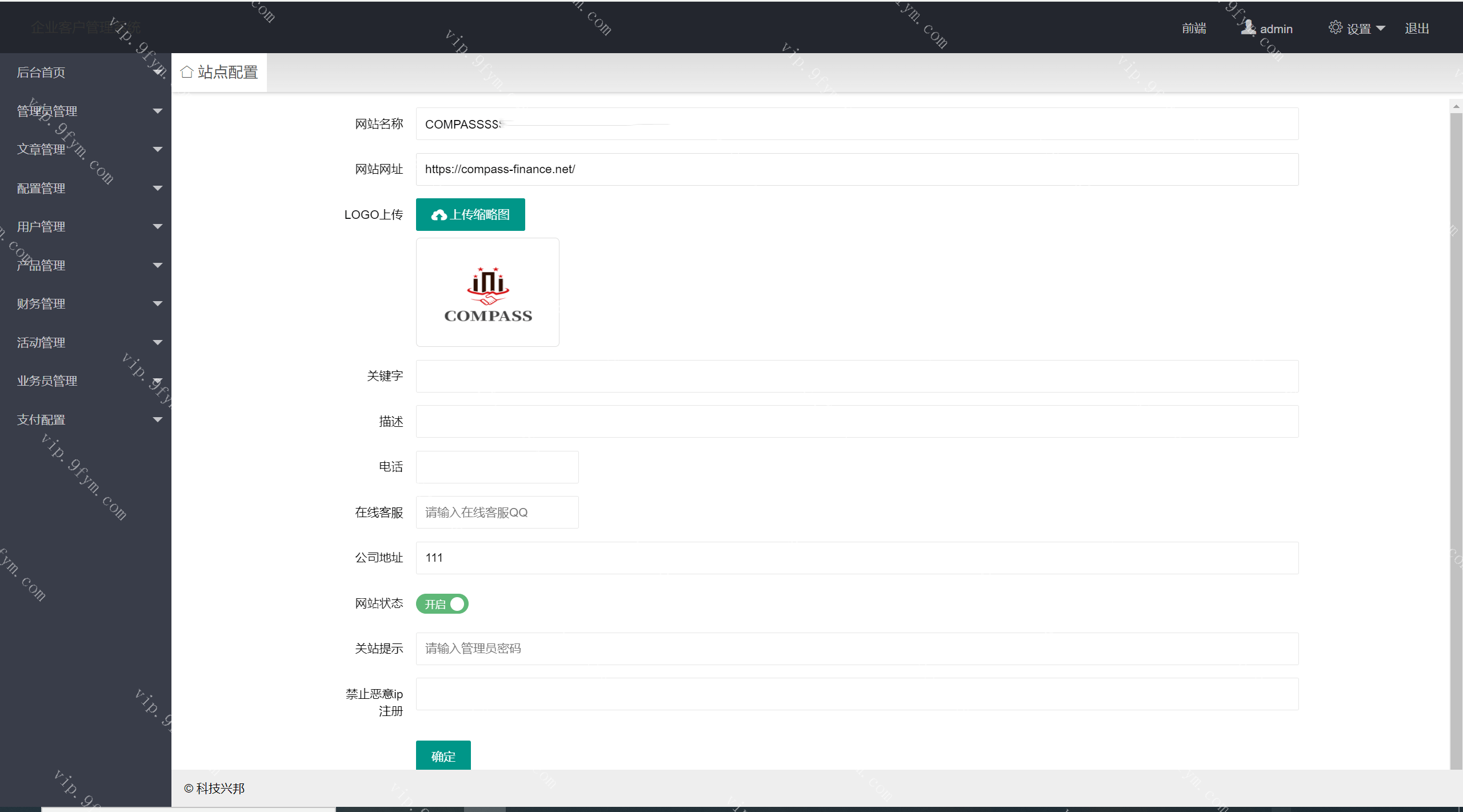The height and width of the screenshot is (812, 1463).
Task: Select 支付配置 sidebar item
Action: (x=41, y=420)
